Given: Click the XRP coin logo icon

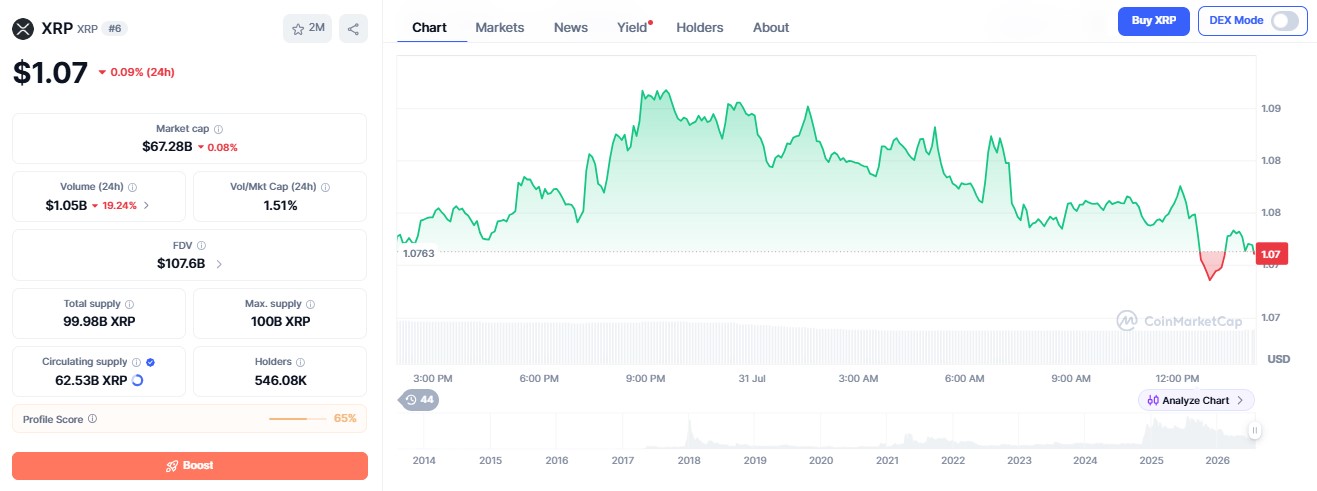Looking at the screenshot, I should [x=23, y=28].
